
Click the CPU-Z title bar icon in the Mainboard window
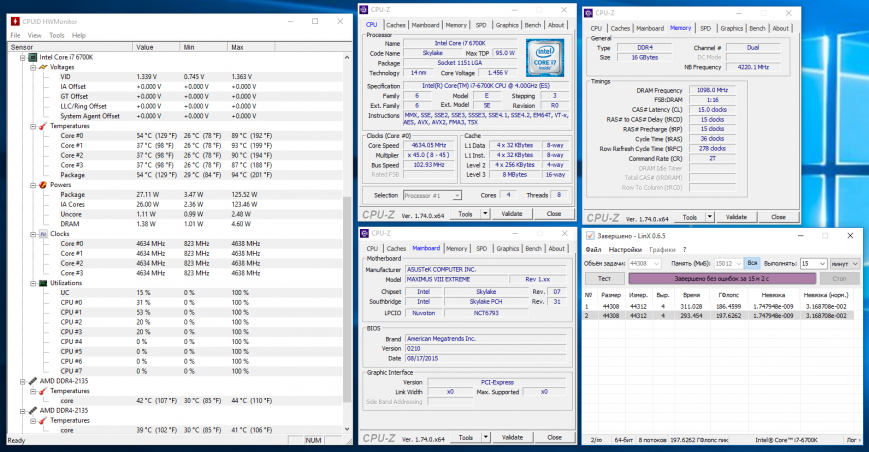coord(364,233)
